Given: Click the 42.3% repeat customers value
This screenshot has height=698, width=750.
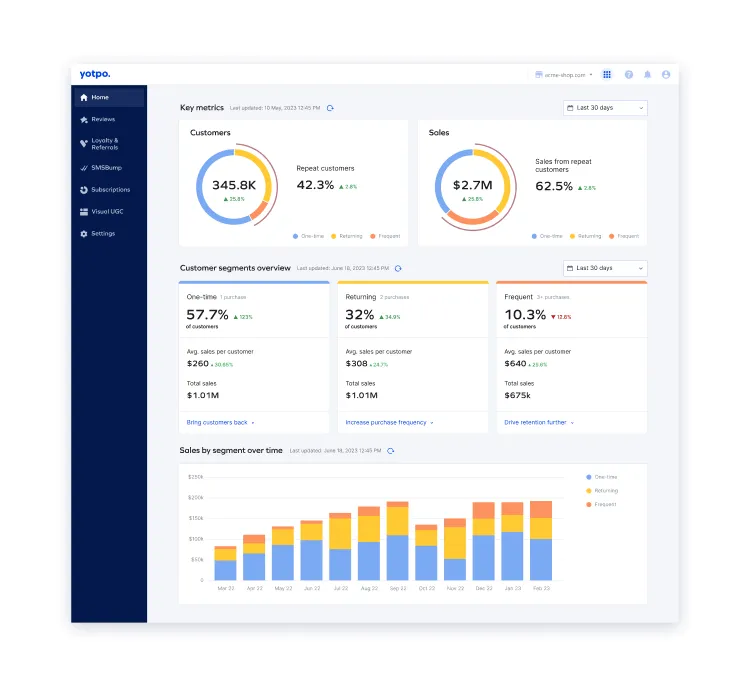Looking at the screenshot, I should pos(315,185).
